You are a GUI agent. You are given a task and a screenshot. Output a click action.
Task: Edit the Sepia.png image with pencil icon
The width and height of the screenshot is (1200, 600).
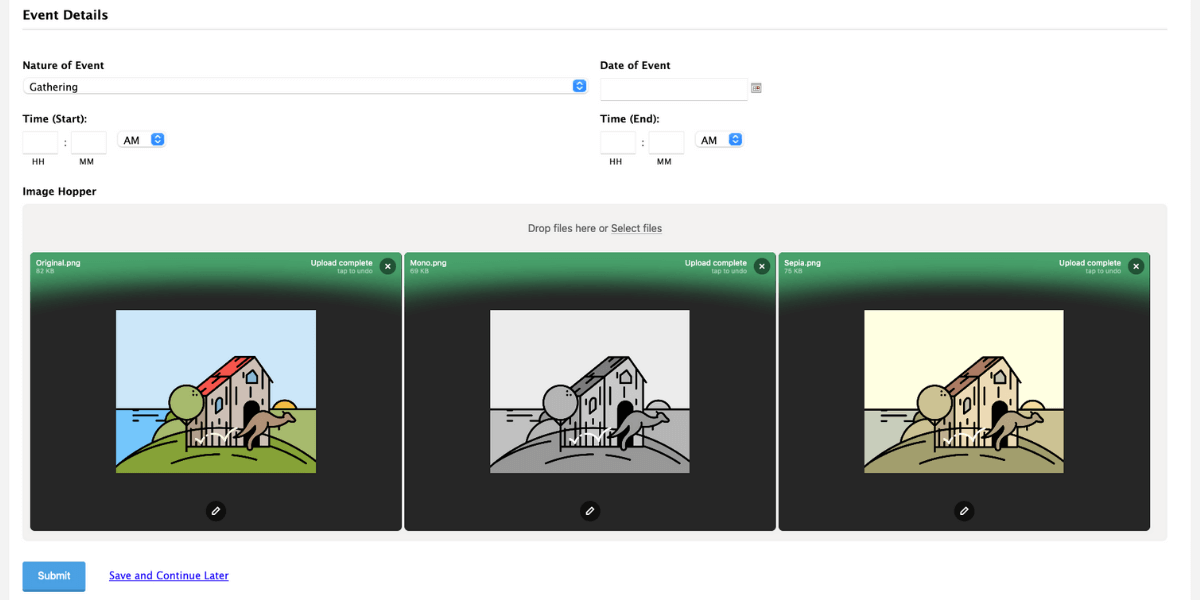point(964,511)
